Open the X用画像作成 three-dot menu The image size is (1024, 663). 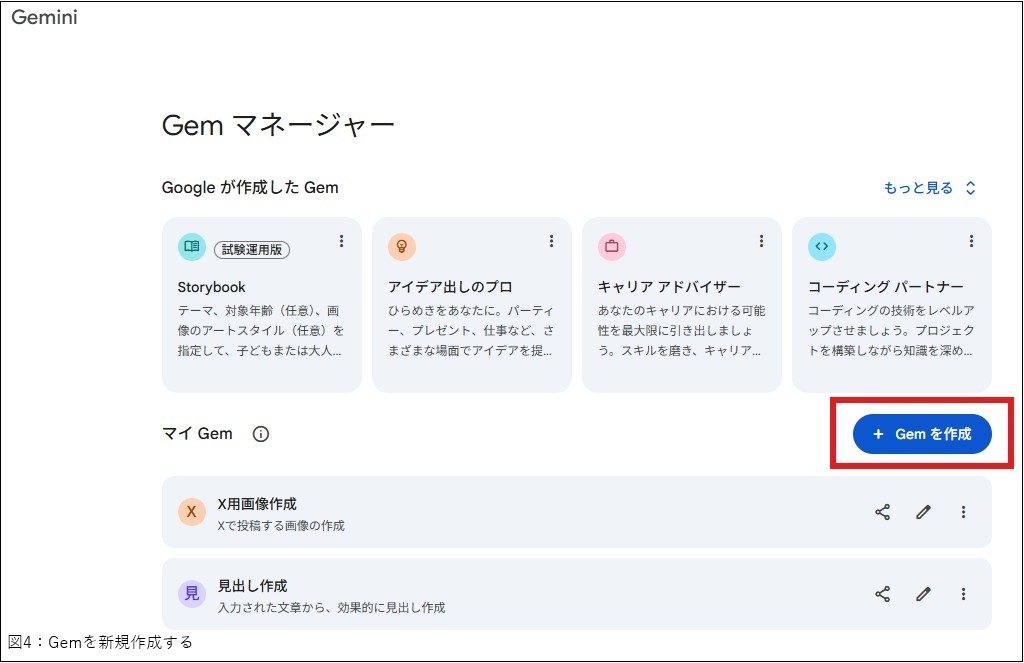[x=963, y=512]
